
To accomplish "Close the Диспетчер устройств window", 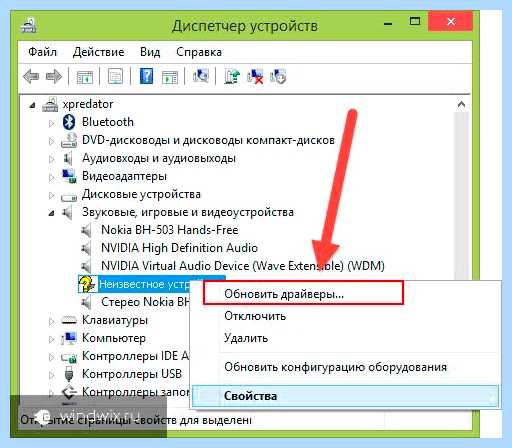I will coord(451,22).
